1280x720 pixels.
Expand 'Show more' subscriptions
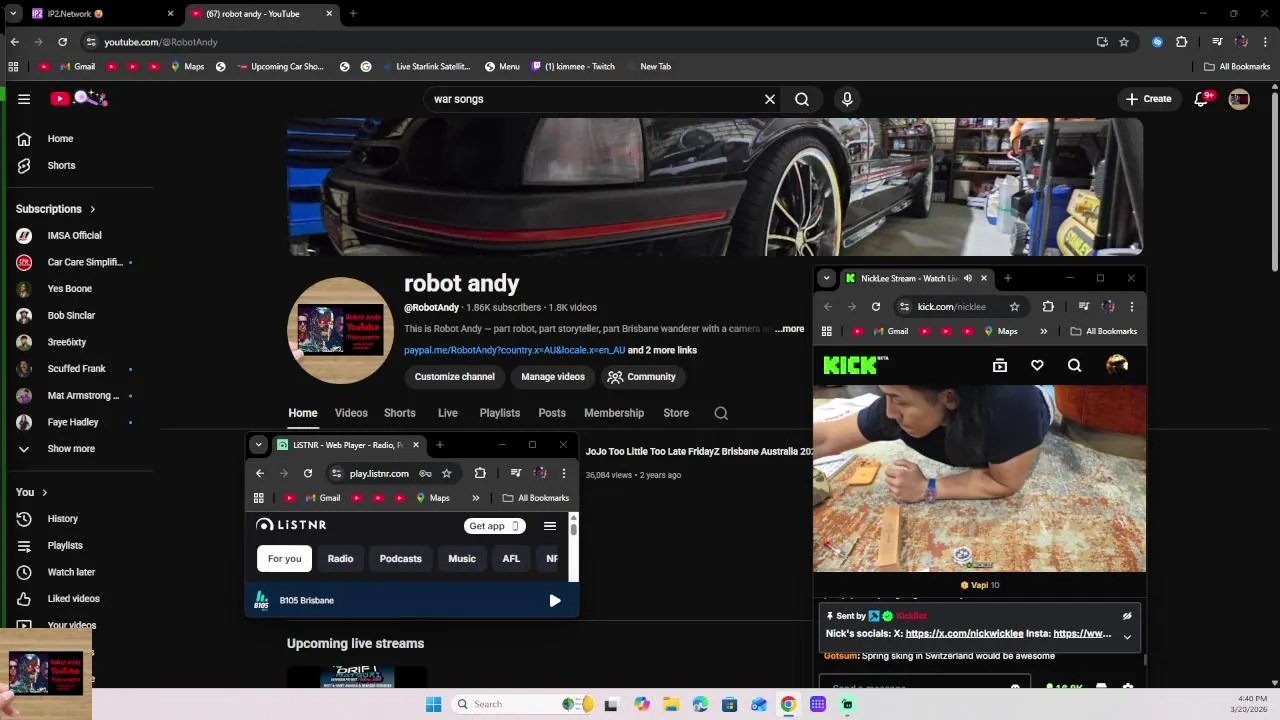coord(70,449)
